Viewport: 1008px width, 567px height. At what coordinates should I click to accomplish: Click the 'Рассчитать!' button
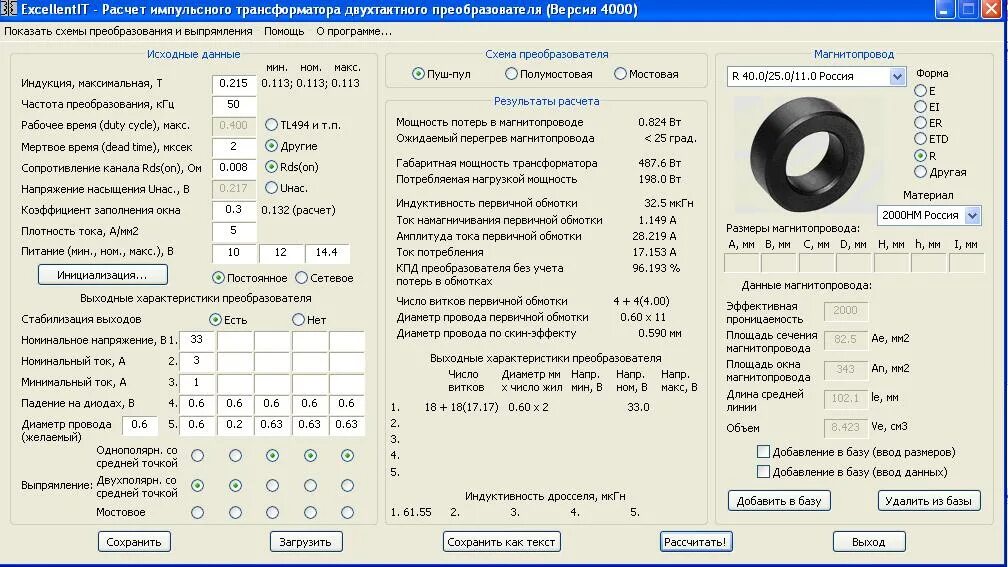[696, 542]
